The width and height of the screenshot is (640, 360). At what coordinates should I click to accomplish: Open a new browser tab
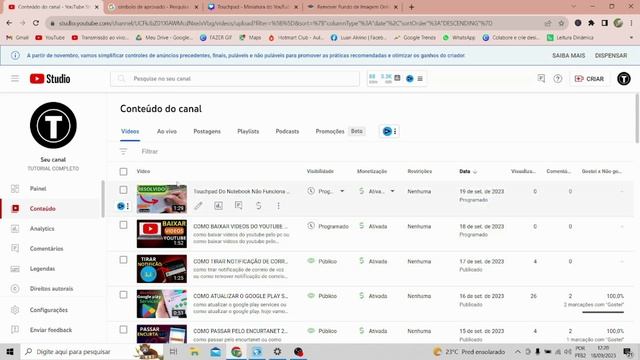pos(411,7)
